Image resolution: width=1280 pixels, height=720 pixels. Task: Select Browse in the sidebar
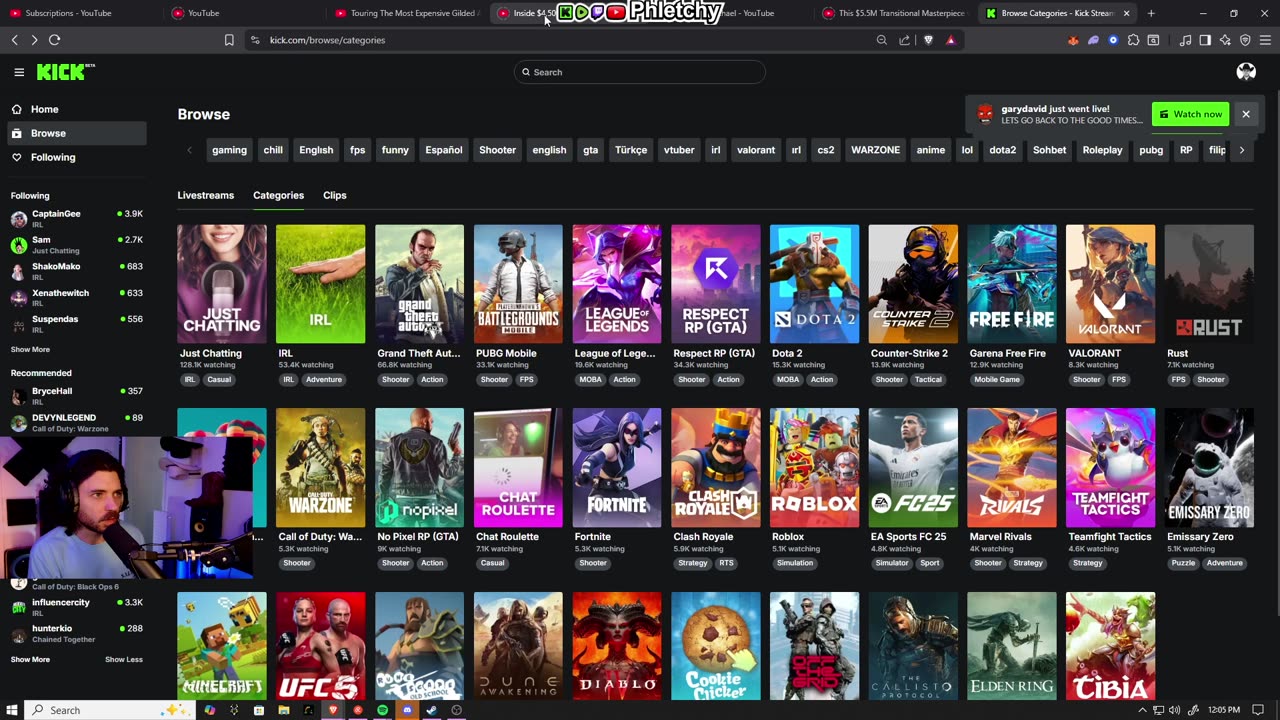point(76,133)
